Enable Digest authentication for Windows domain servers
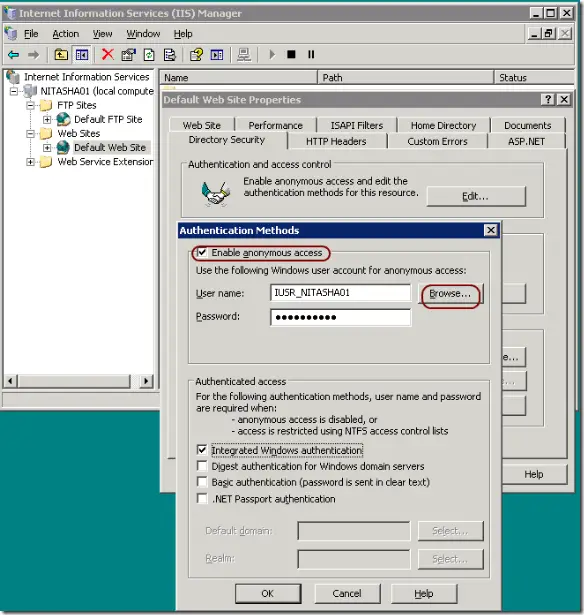 point(202,466)
